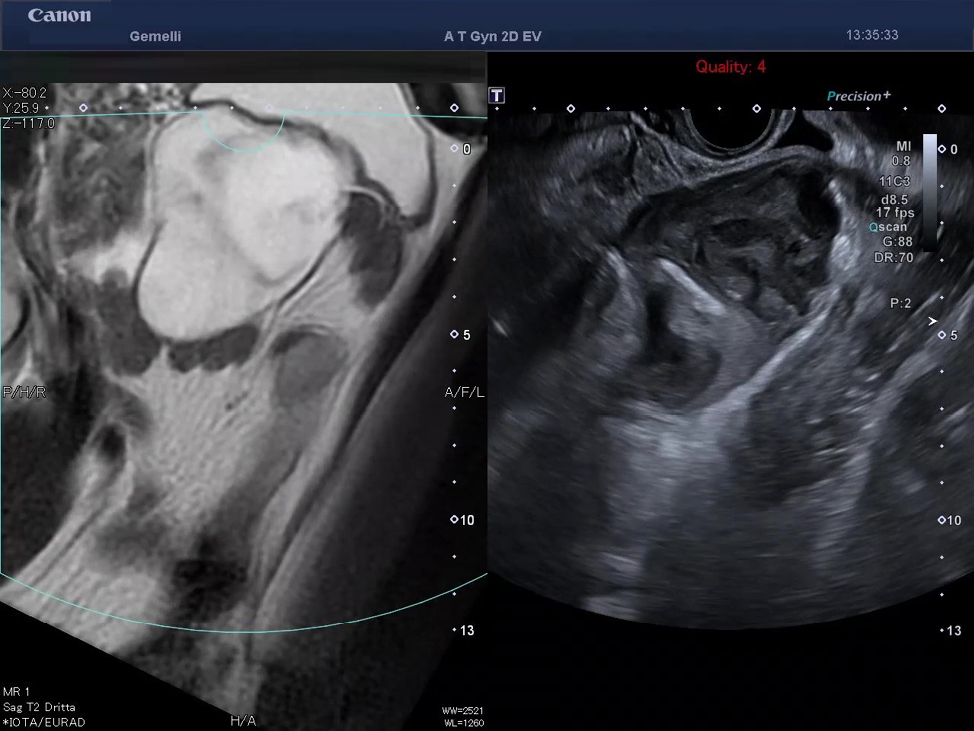The image size is (974, 731).
Task: Click the Z:-117.0 coordinate readout
Action: click(29, 123)
